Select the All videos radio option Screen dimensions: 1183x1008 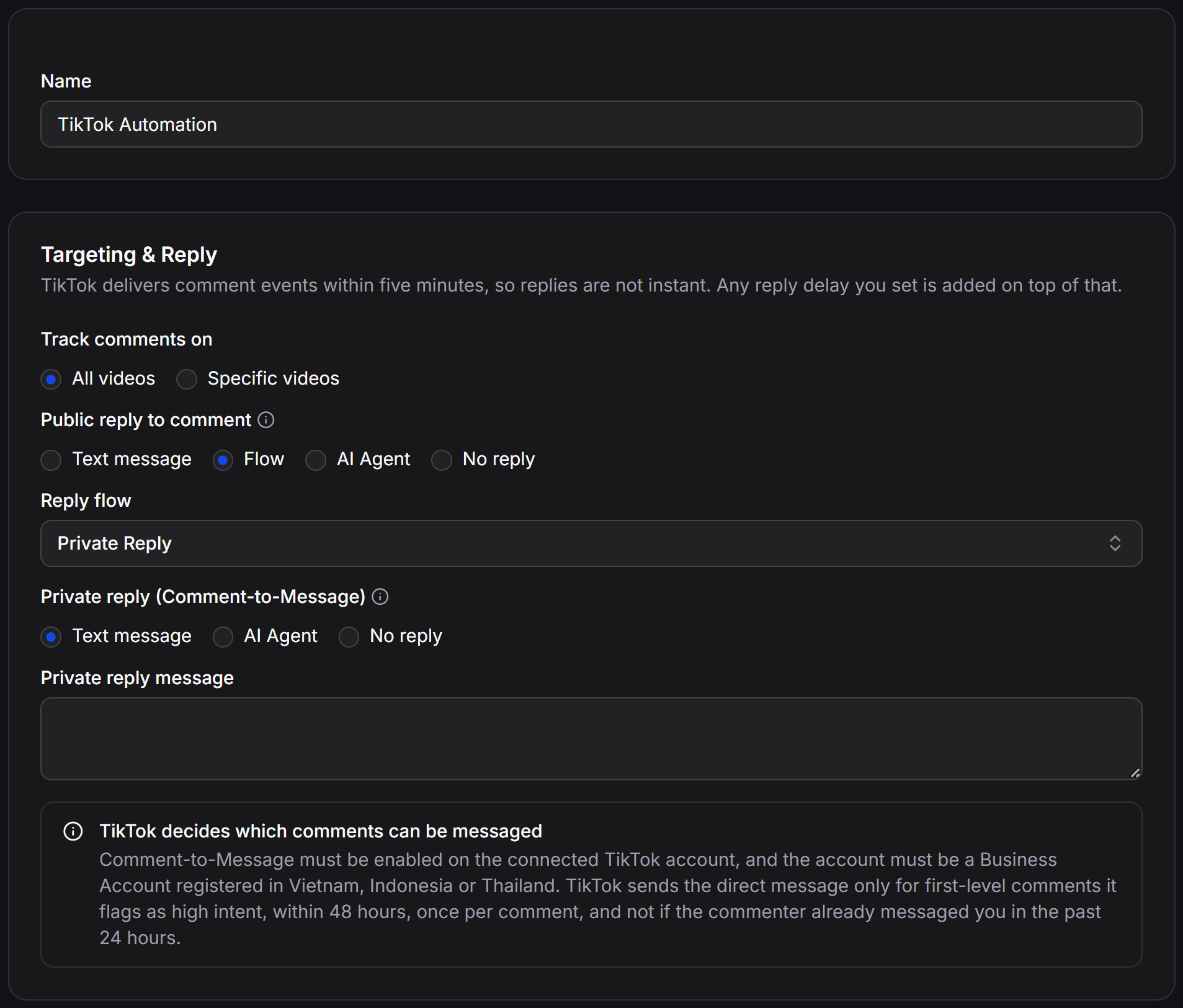point(51,379)
